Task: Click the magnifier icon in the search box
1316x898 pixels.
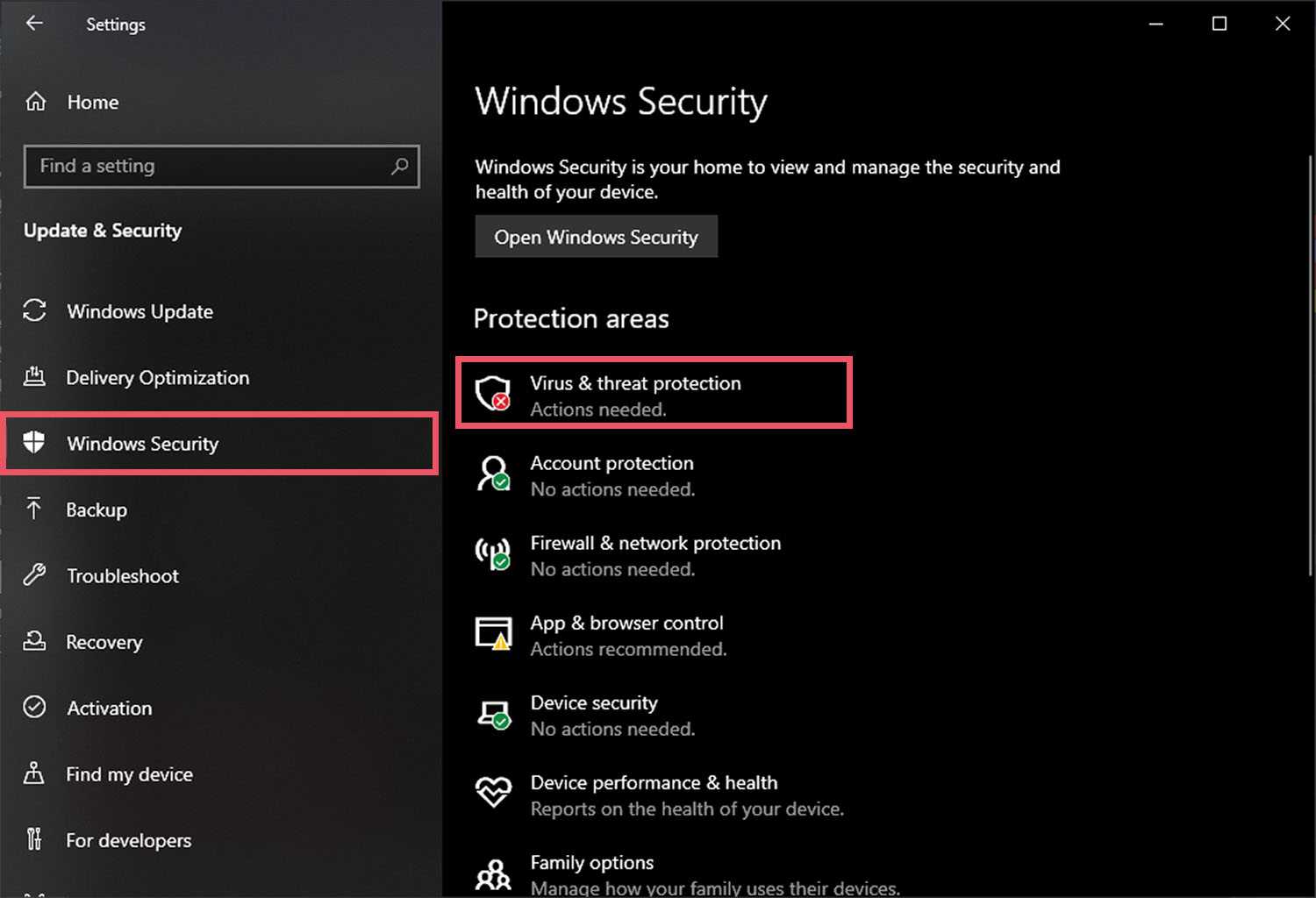Action: click(399, 166)
